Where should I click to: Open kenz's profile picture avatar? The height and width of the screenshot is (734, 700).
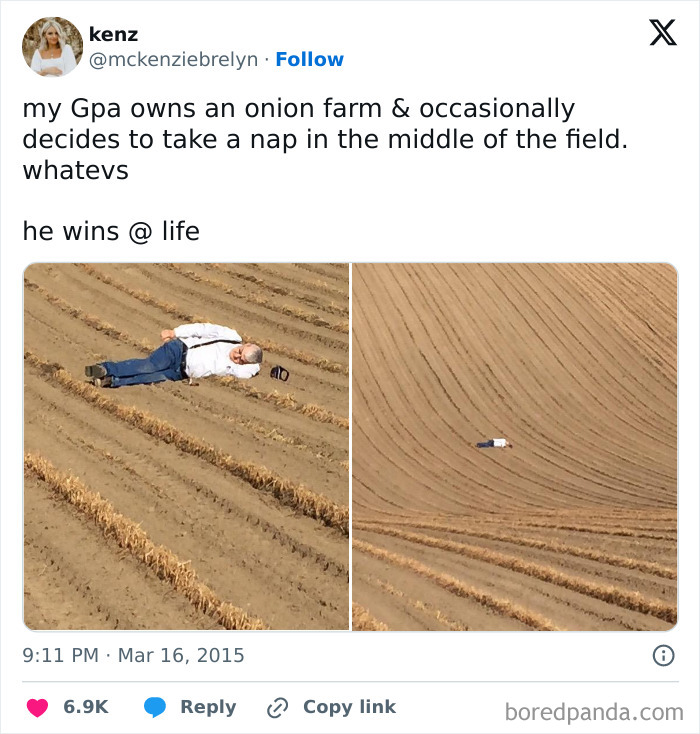pyautogui.click(x=52, y=47)
